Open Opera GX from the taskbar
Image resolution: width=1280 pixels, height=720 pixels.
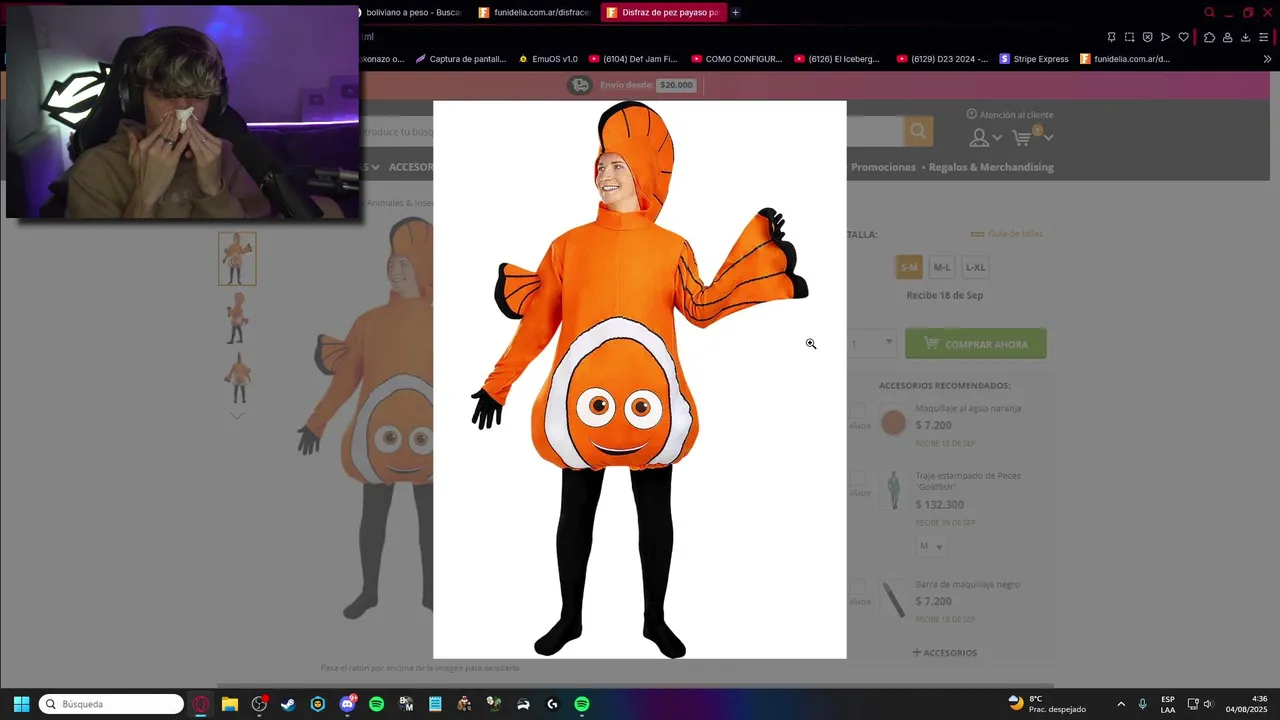point(201,704)
